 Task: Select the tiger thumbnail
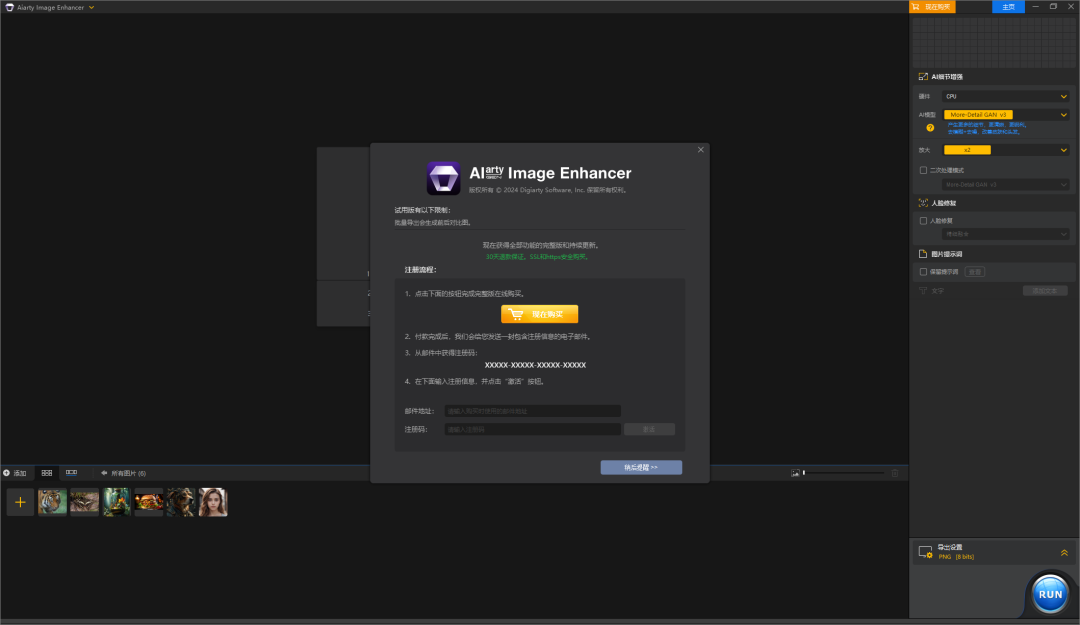52,502
